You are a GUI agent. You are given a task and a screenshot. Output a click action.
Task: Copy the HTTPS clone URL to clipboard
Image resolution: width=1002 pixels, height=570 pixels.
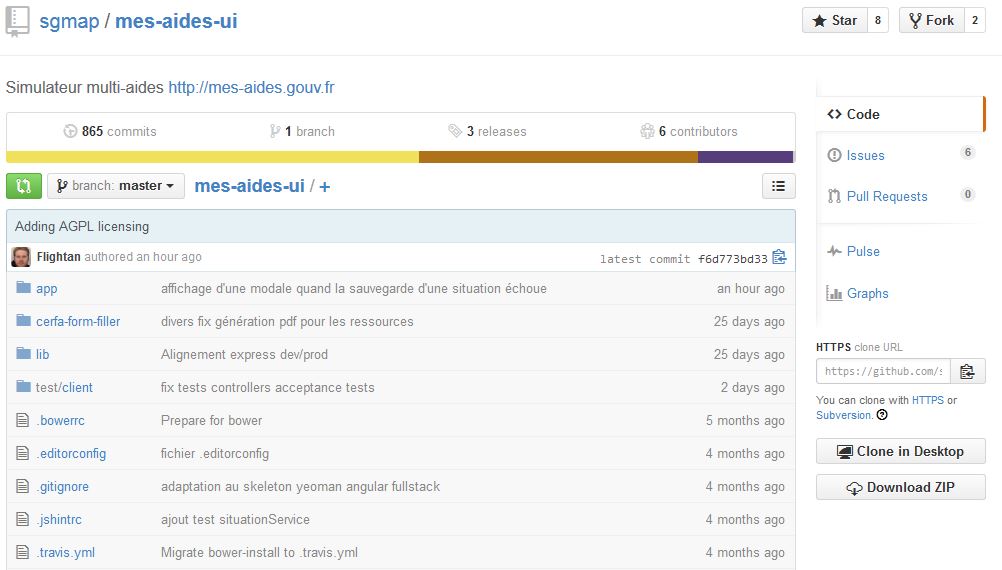(x=967, y=372)
